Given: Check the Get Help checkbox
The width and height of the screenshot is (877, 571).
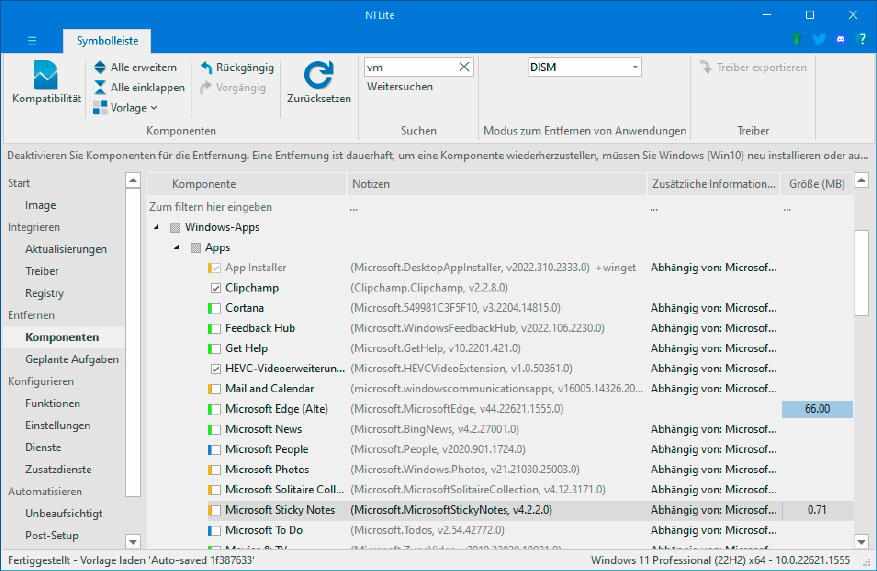Looking at the screenshot, I should tap(215, 348).
